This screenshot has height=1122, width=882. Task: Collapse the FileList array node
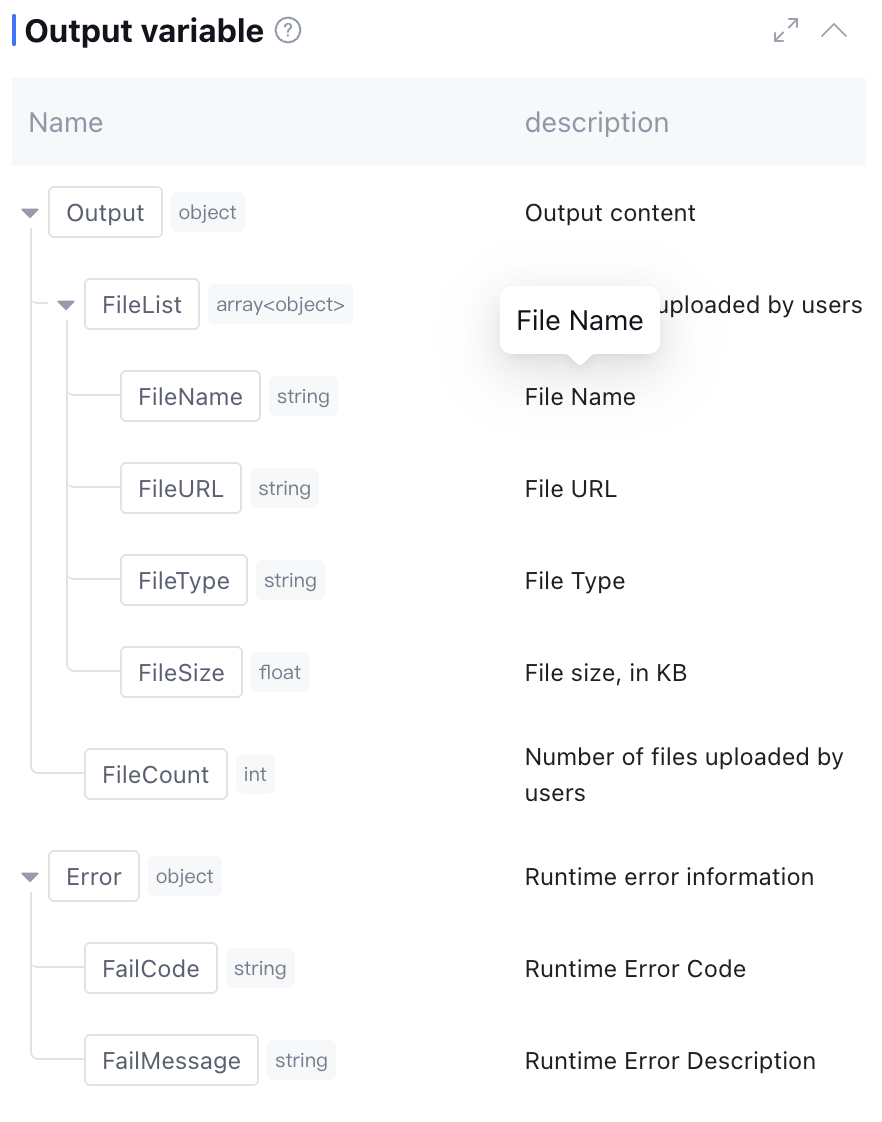pyautogui.click(x=66, y=305)
